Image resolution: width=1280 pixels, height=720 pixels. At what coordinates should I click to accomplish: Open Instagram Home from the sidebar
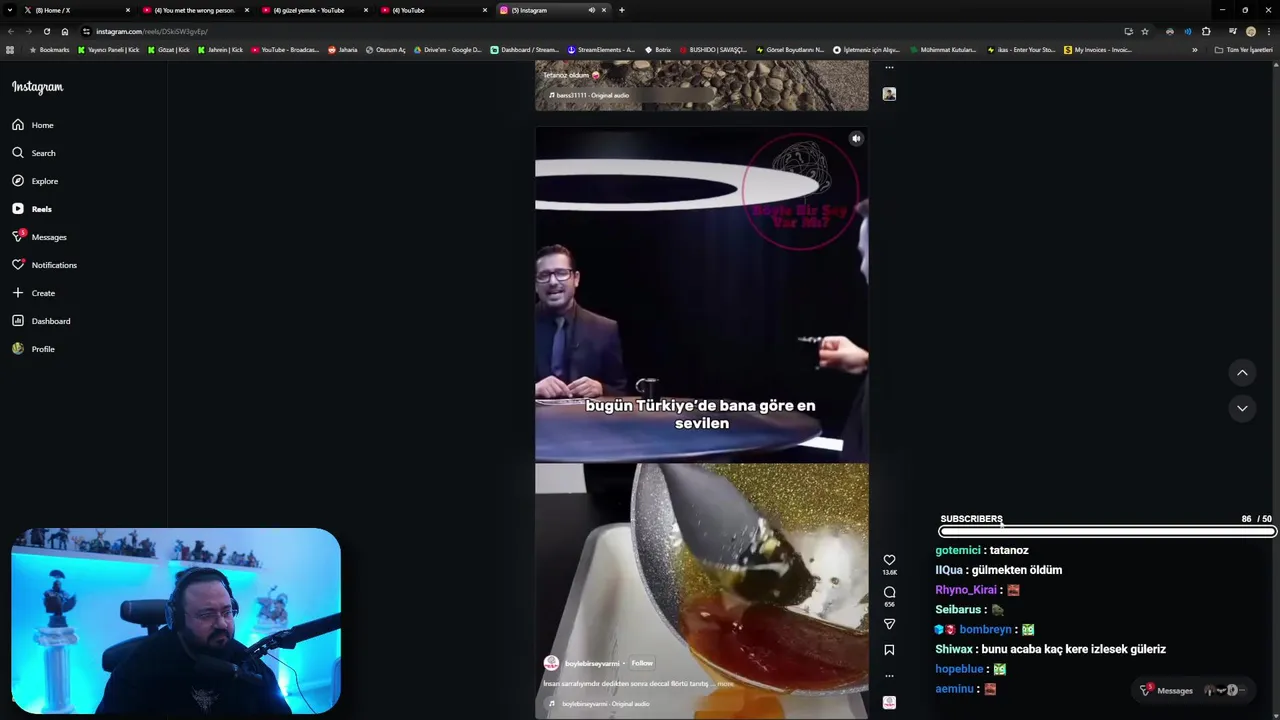point(33,125)
